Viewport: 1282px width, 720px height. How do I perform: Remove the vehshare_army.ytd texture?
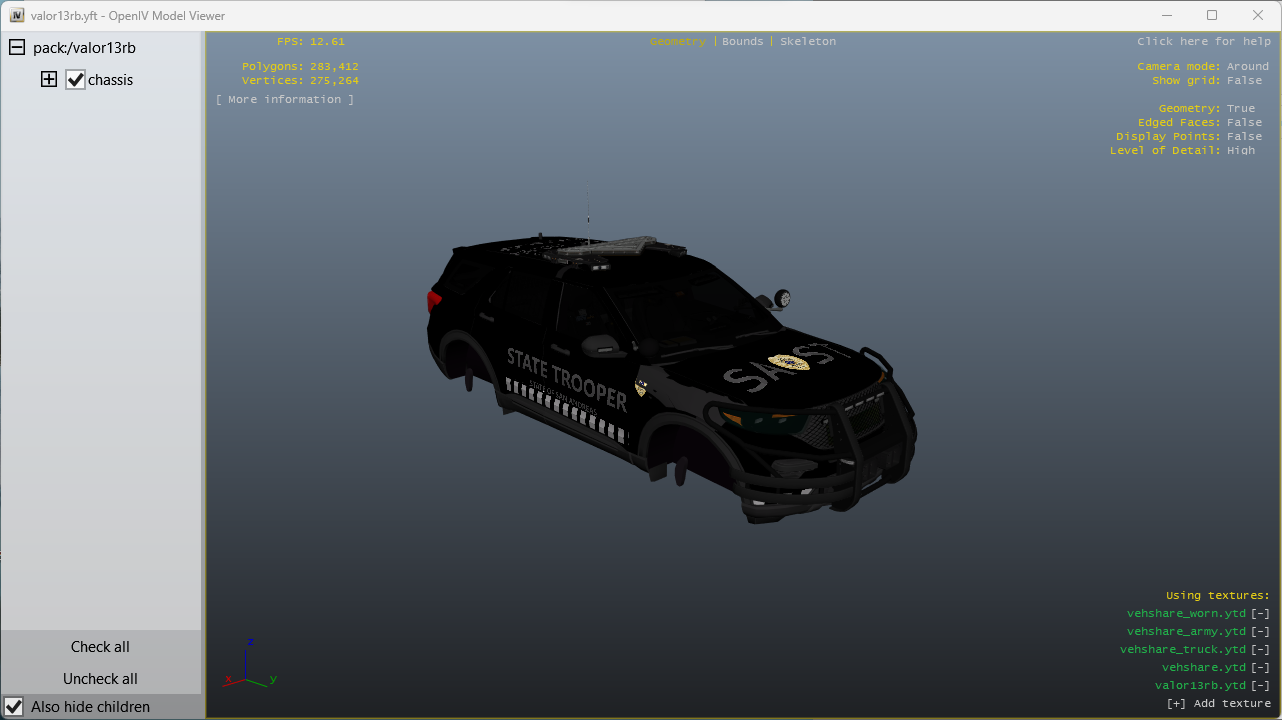pyautogui.click(x=1260, y=632)
